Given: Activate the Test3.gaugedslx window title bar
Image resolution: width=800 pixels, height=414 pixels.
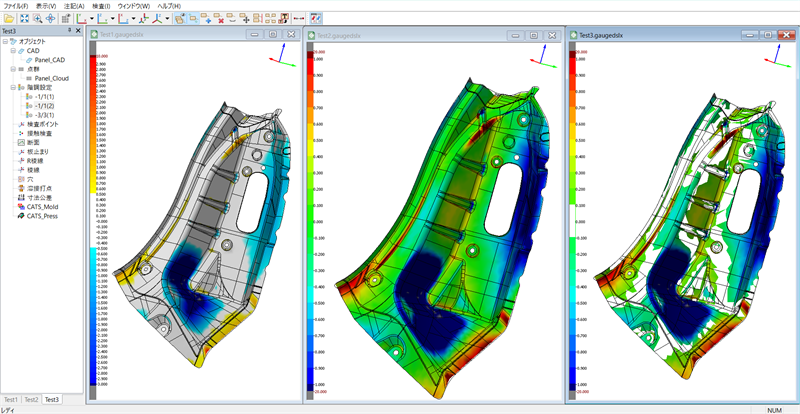Looking at the screenshot, I should click(x=650, y=35).
